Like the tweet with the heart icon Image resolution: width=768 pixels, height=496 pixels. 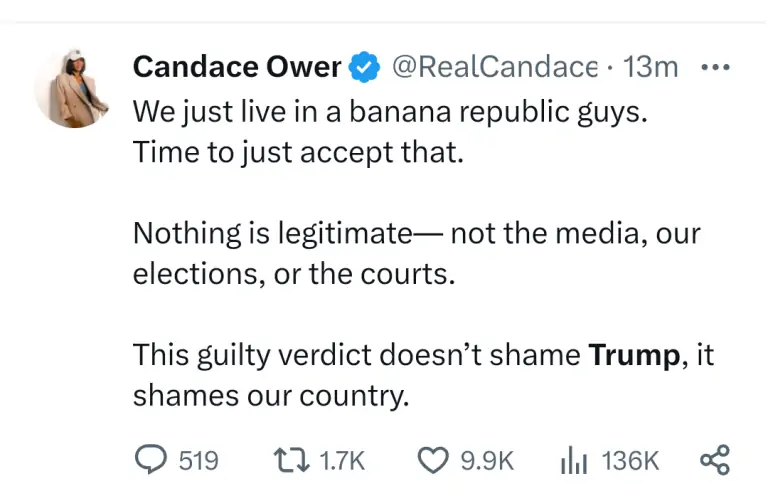(x=431, y=460)
